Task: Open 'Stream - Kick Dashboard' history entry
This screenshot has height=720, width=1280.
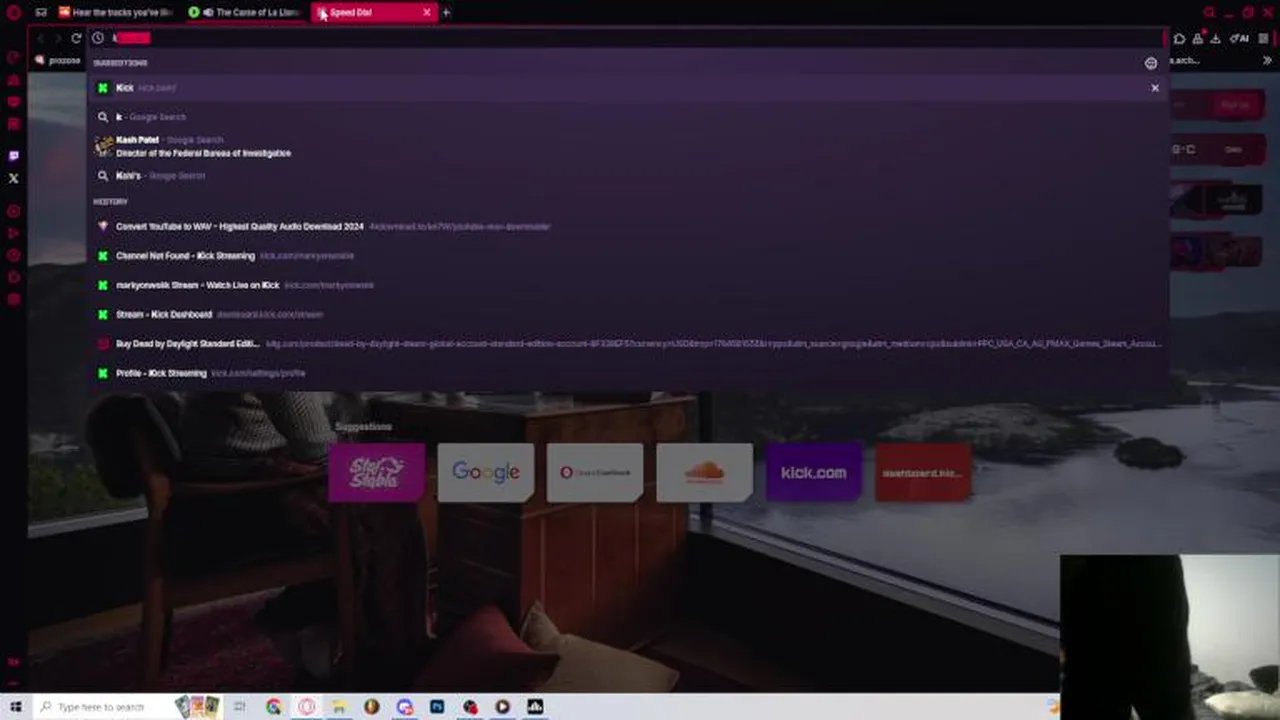Action: pyautogui.click(x=628, y=314)
